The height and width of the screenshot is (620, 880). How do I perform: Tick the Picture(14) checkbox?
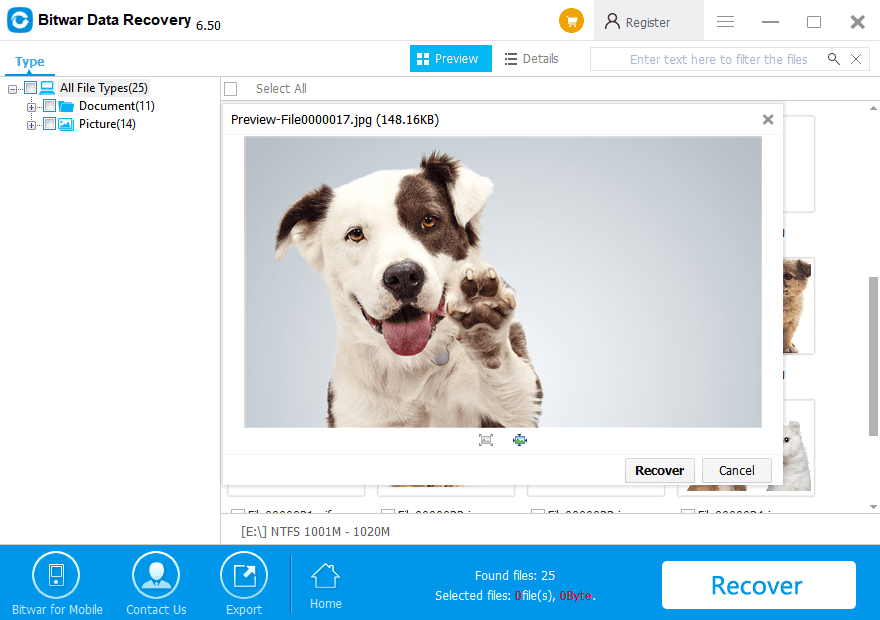pyautogui.click(x=49, y=124)
